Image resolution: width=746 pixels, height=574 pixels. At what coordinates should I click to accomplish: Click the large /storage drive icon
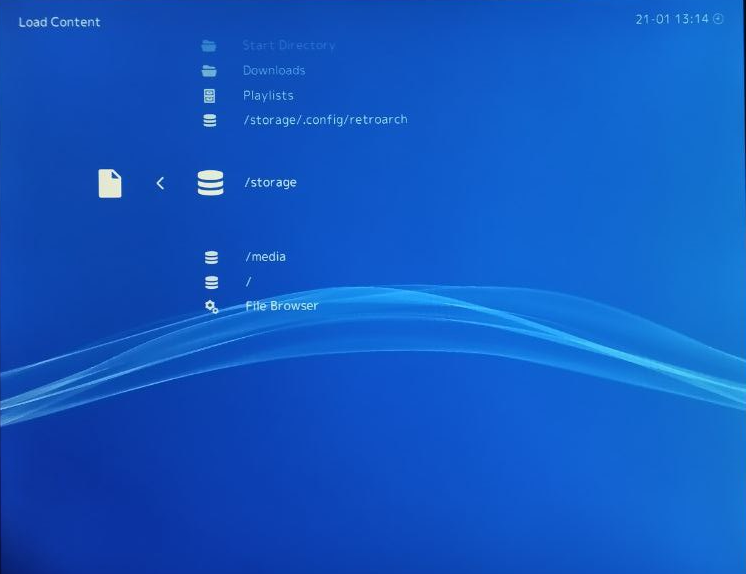(210, 183)
